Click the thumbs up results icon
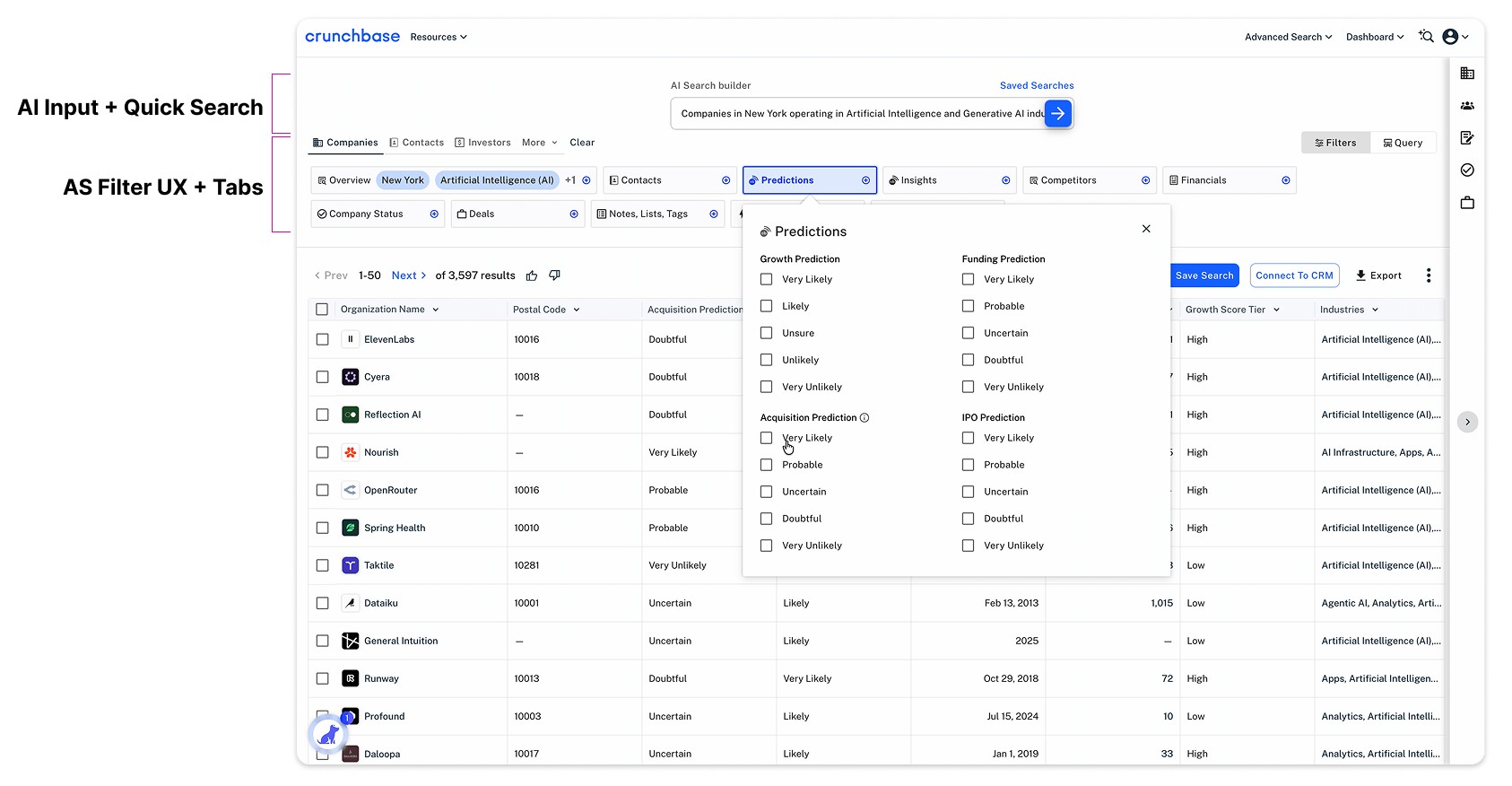This screenshot has height=786, width=1512. point(532,275)
